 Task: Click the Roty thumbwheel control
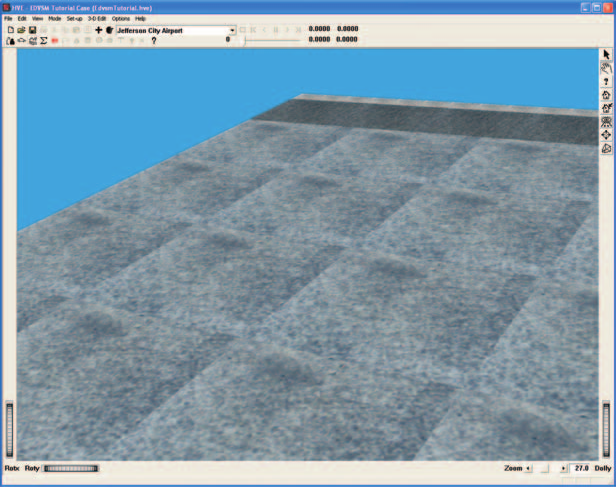[x=71, y=468]
